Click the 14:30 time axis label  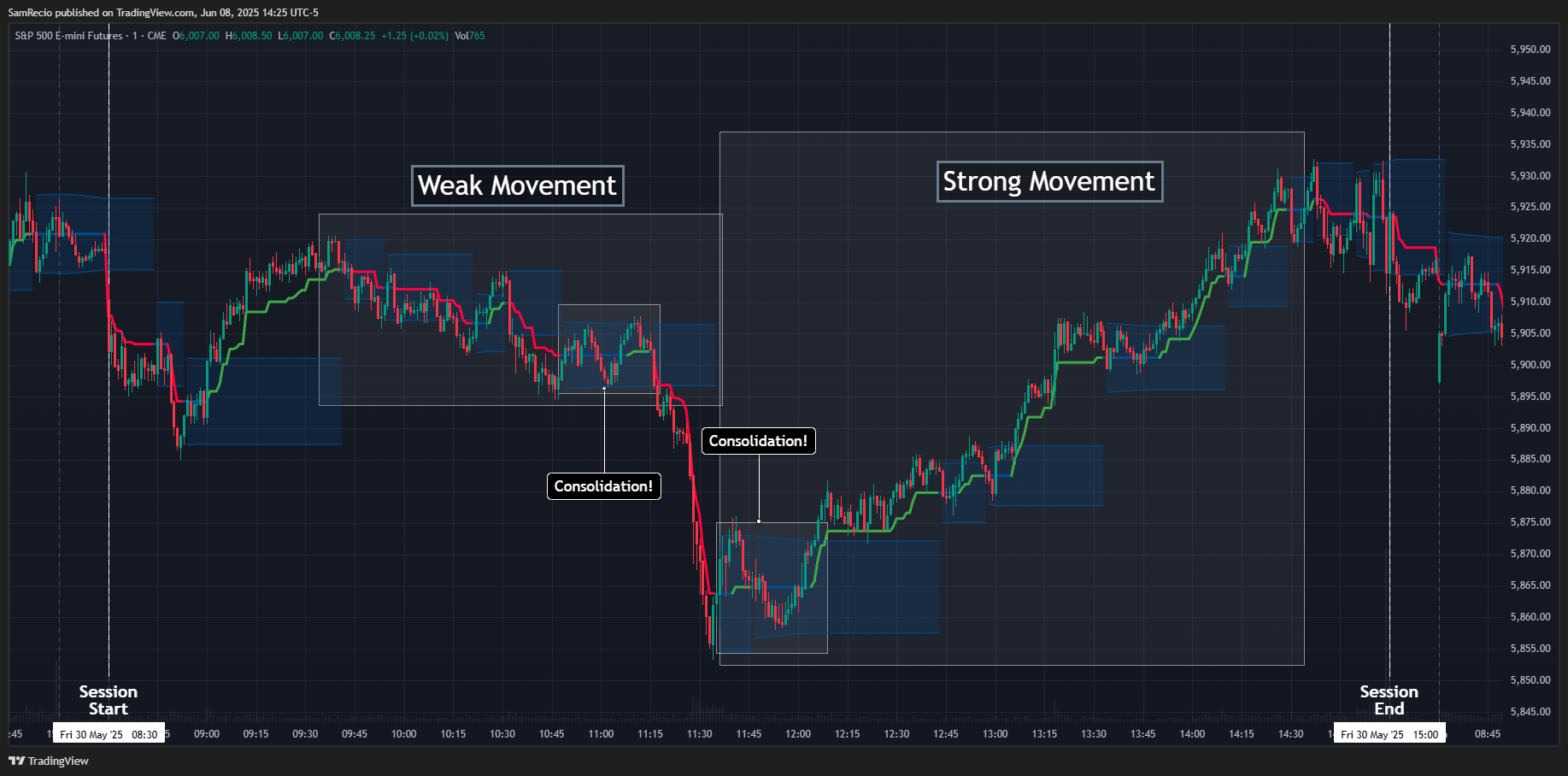tap(1291, 734)
